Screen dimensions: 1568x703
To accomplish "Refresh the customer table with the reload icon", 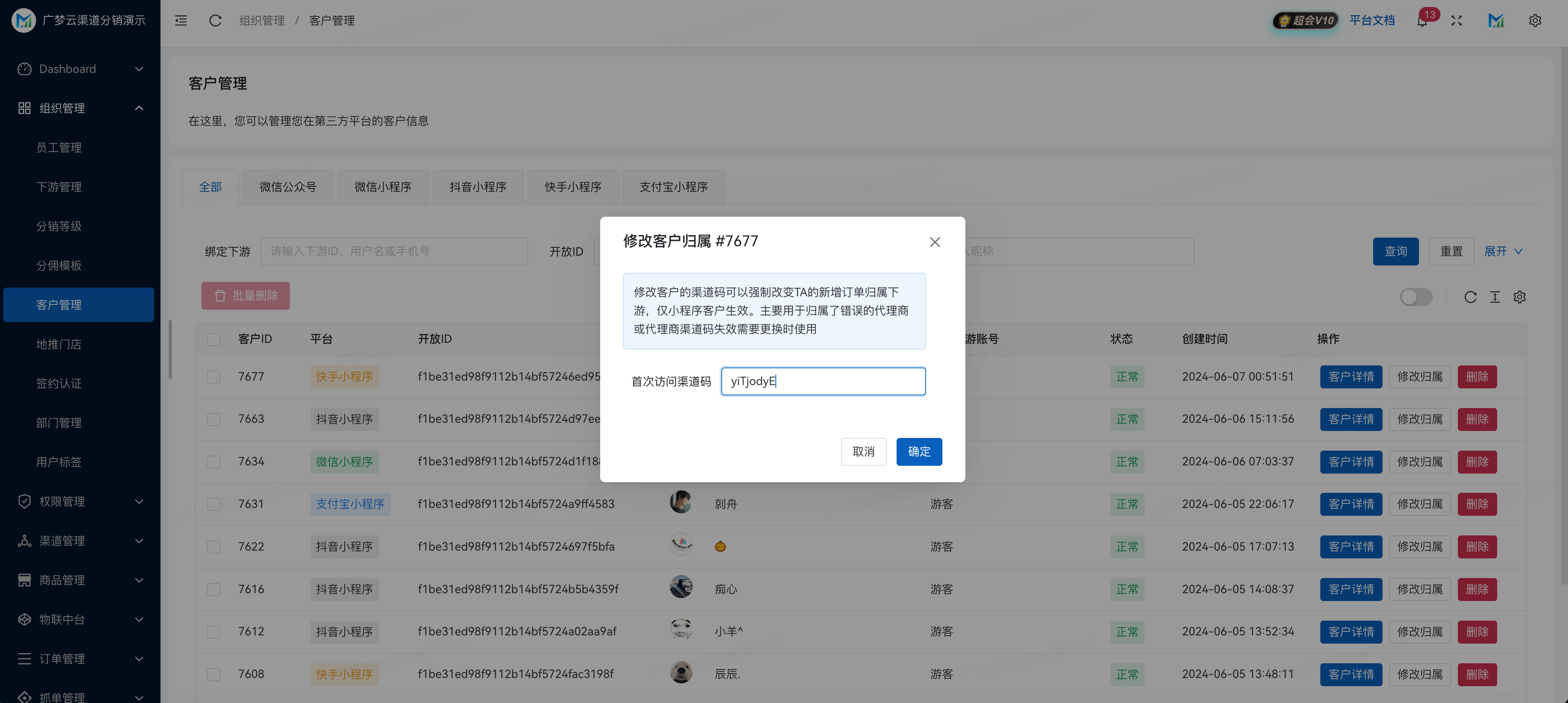I will pyautogui.click(x=1471, y=297).
